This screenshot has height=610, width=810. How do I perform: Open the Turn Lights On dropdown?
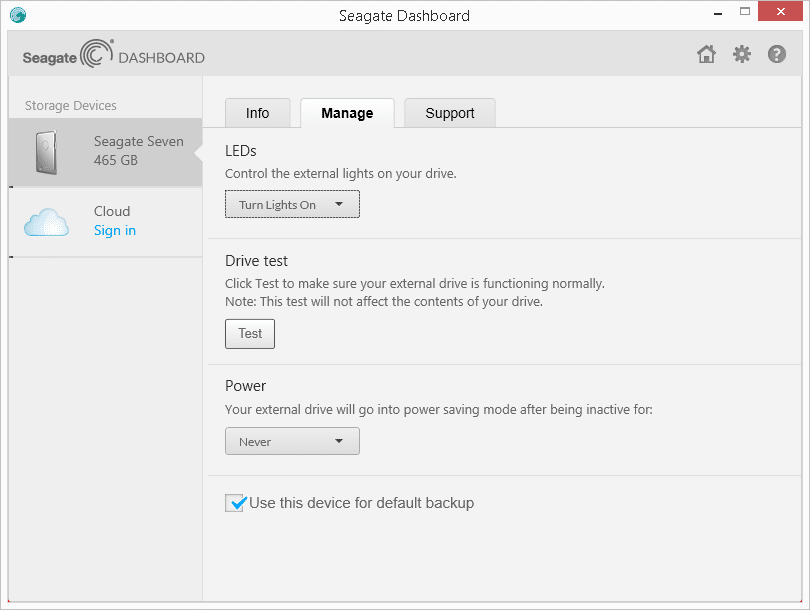(292, 205)
